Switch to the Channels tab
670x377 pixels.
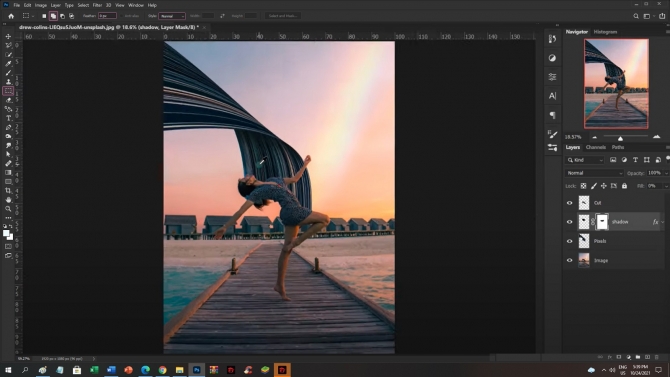point(596,147)
